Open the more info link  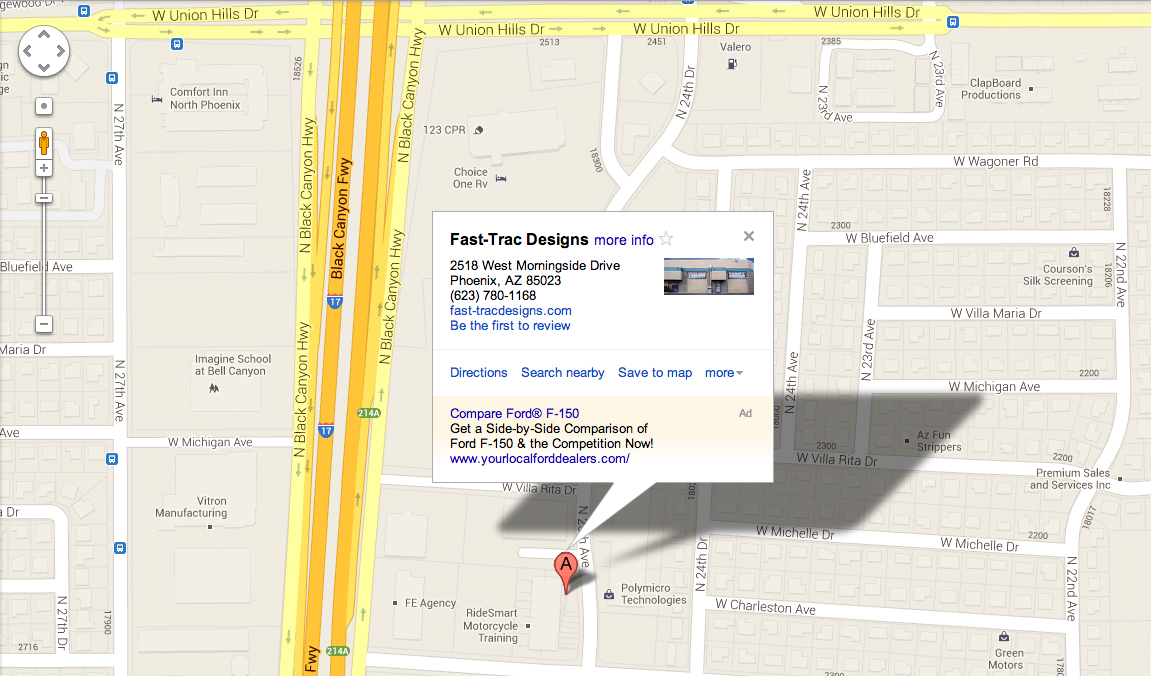(x=624, y=240)
